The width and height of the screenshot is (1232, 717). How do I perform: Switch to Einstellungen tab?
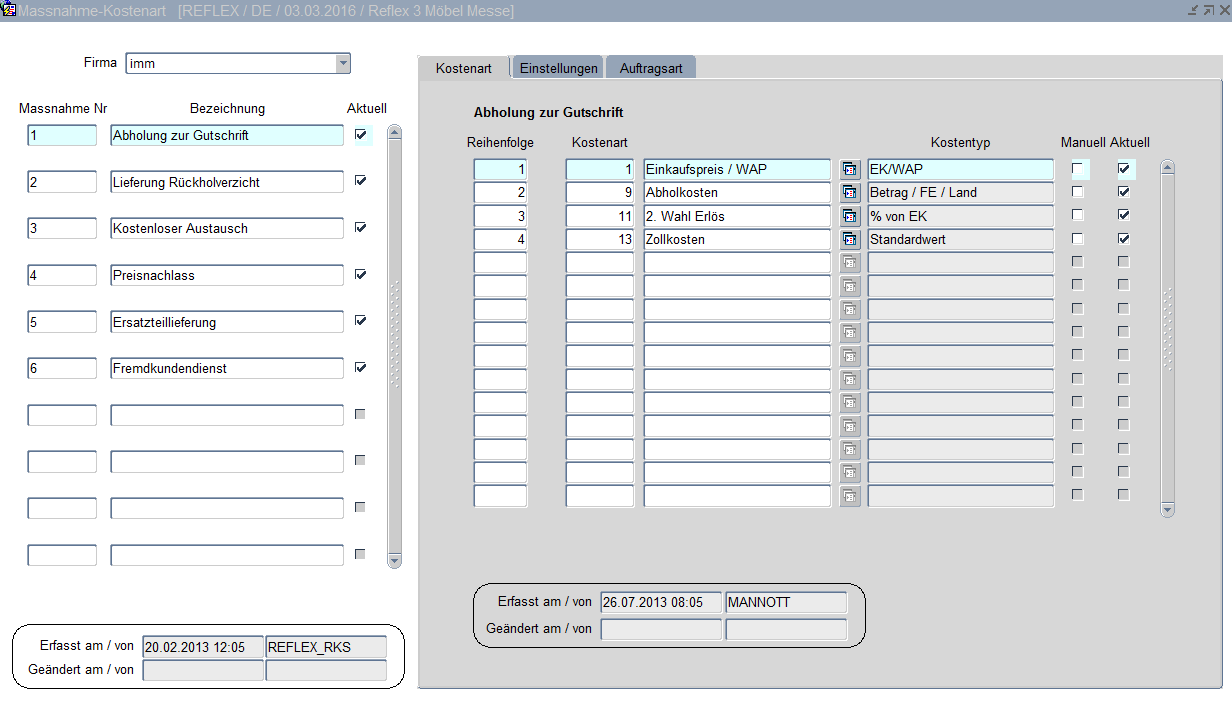coord(558,68)
